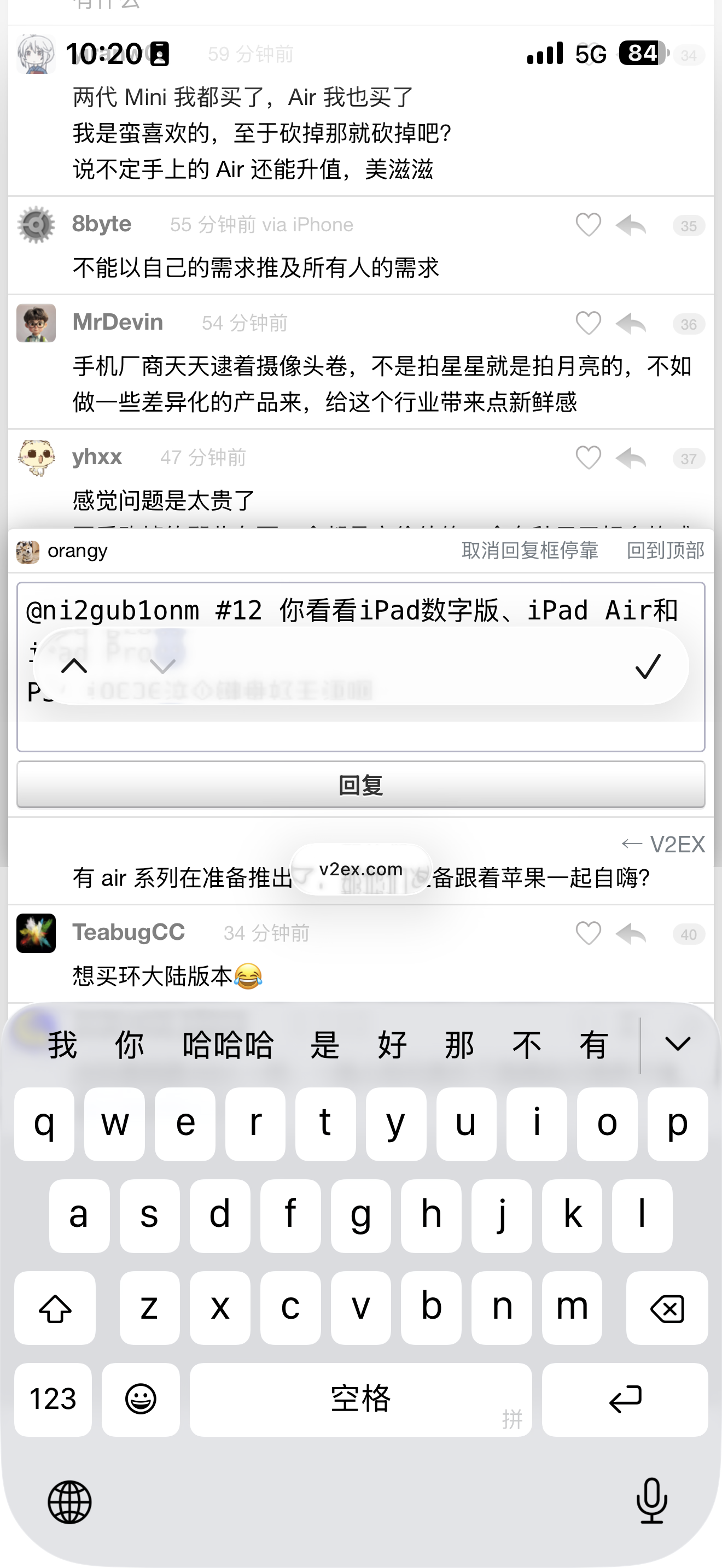
Task: Like 8byte's comment with the heart icon
Action: (588, 225)
